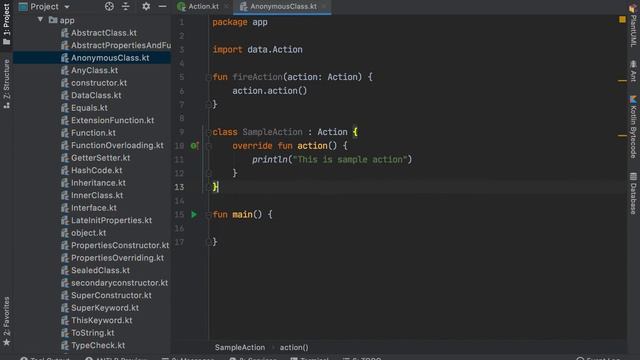Screen dimensions: 640x360
Task: Click the override gutter icon on line 10
Action: coord(194,146)
